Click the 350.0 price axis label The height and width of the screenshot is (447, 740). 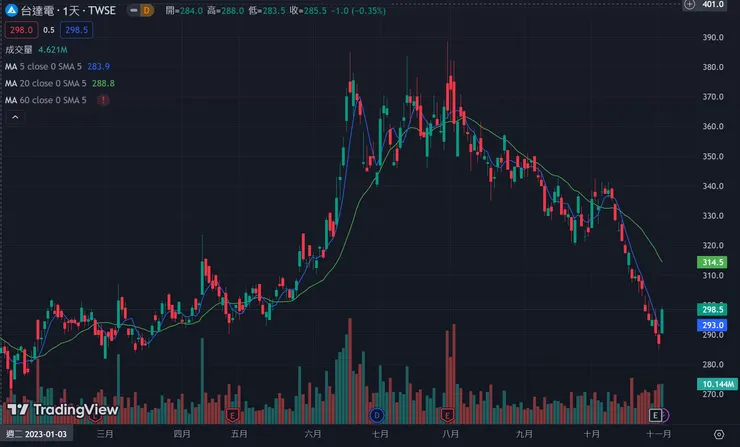713,156
